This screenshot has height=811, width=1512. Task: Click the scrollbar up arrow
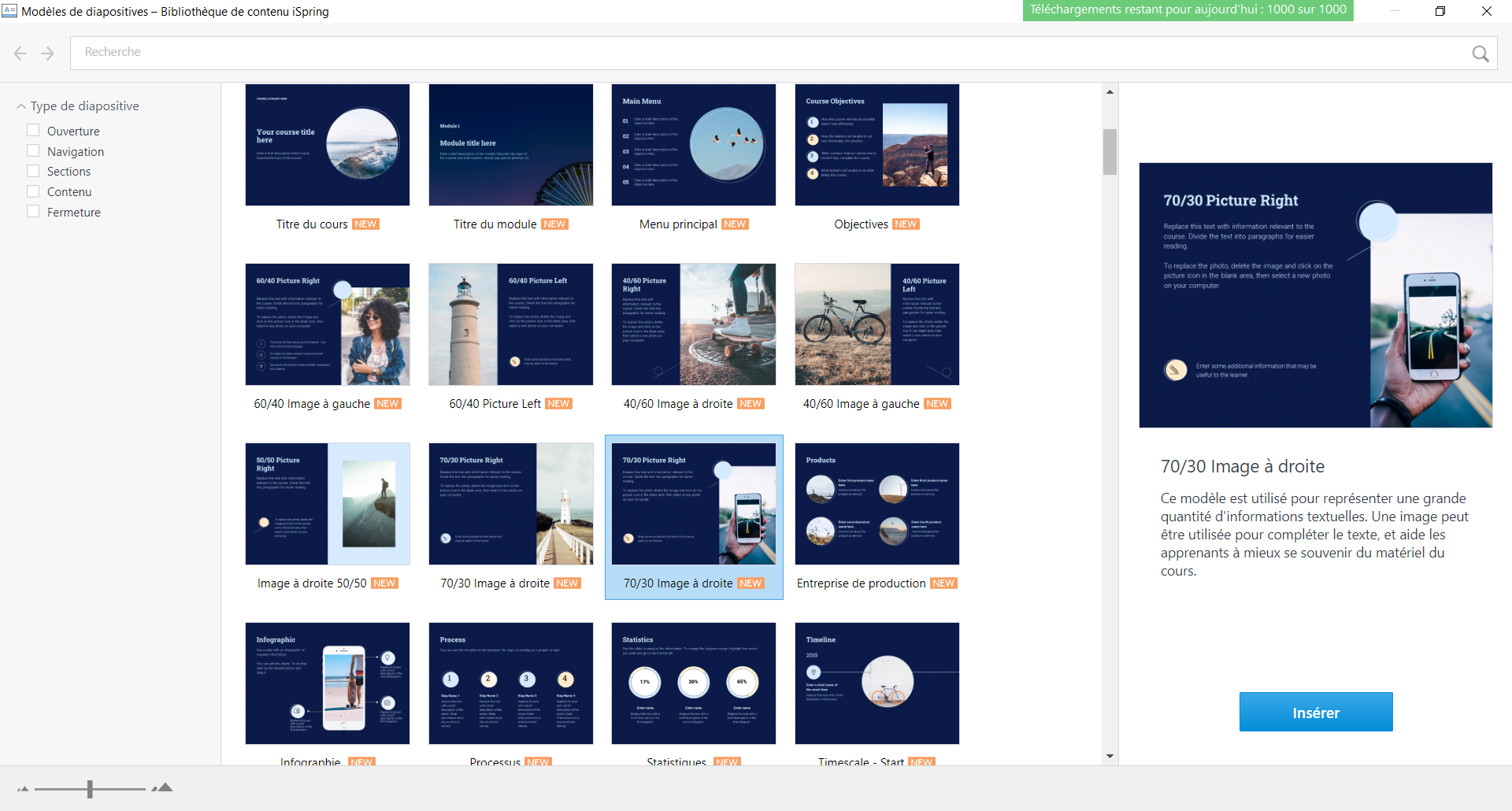tap(1110, 92)
